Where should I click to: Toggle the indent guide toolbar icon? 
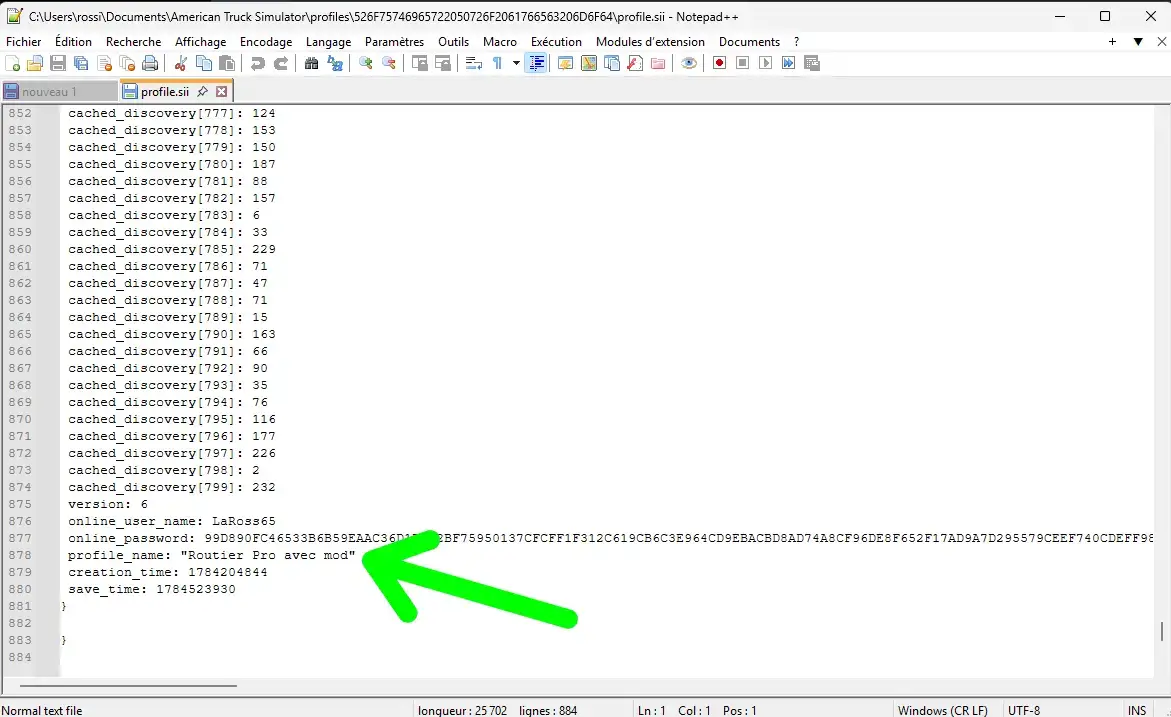(x=536, y=63)
